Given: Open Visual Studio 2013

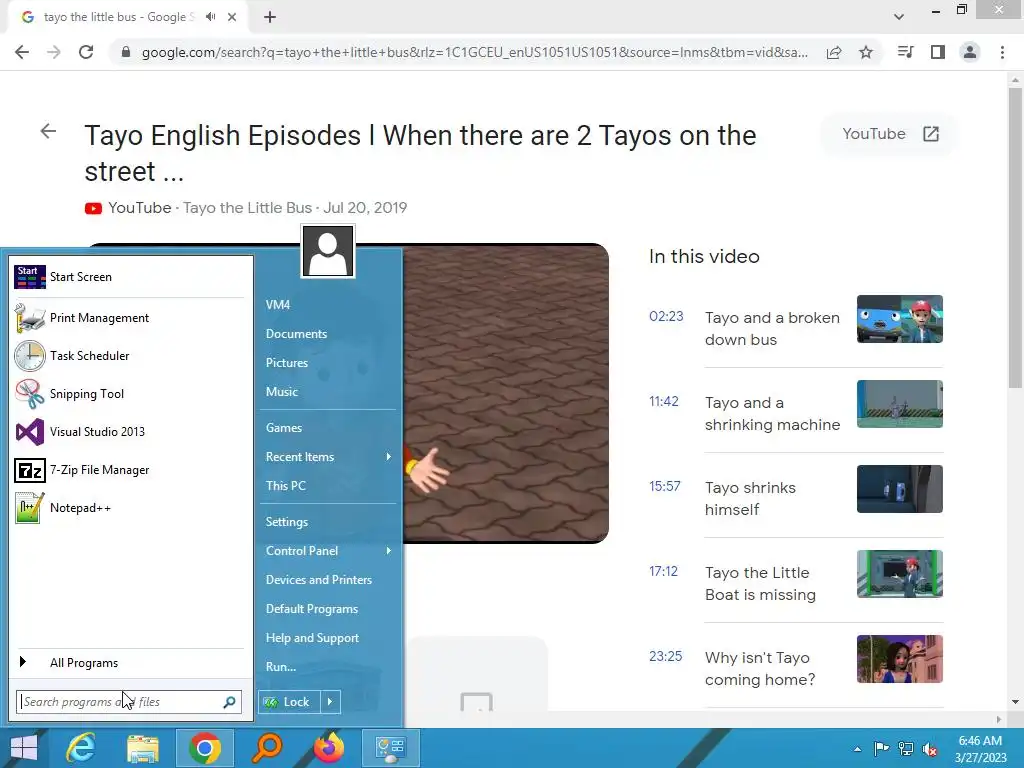Looking at the screenshot, I should (x=129, y=432).
